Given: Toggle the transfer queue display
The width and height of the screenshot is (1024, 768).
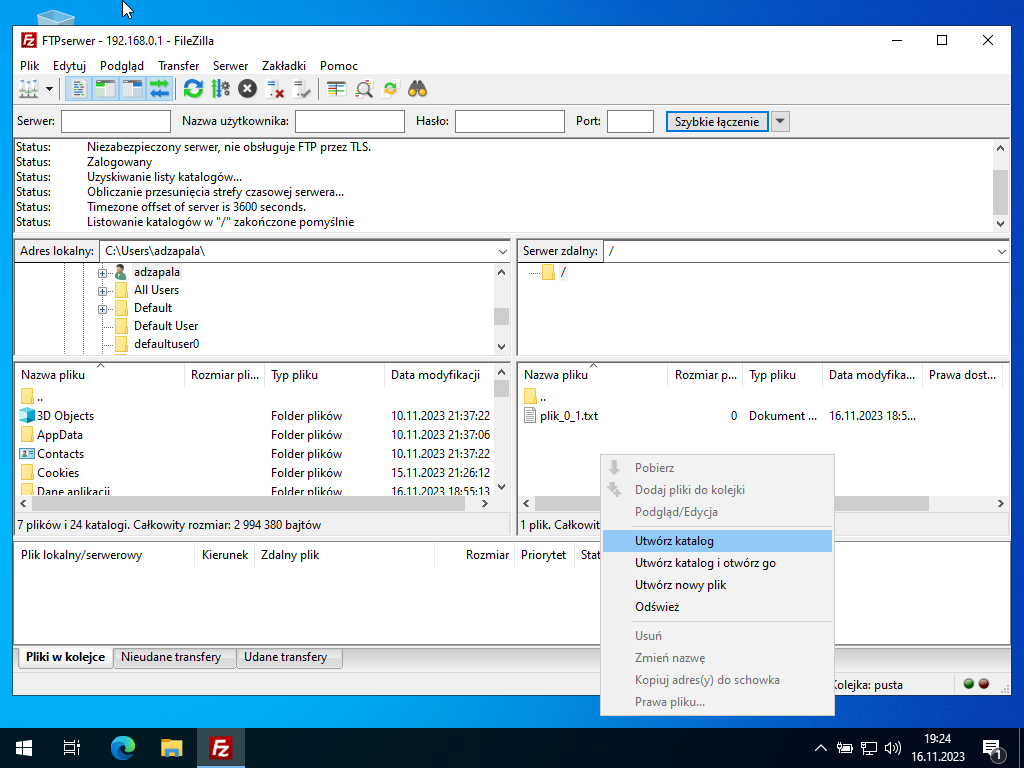Looking at the screenshot, I should coord(159,89).
